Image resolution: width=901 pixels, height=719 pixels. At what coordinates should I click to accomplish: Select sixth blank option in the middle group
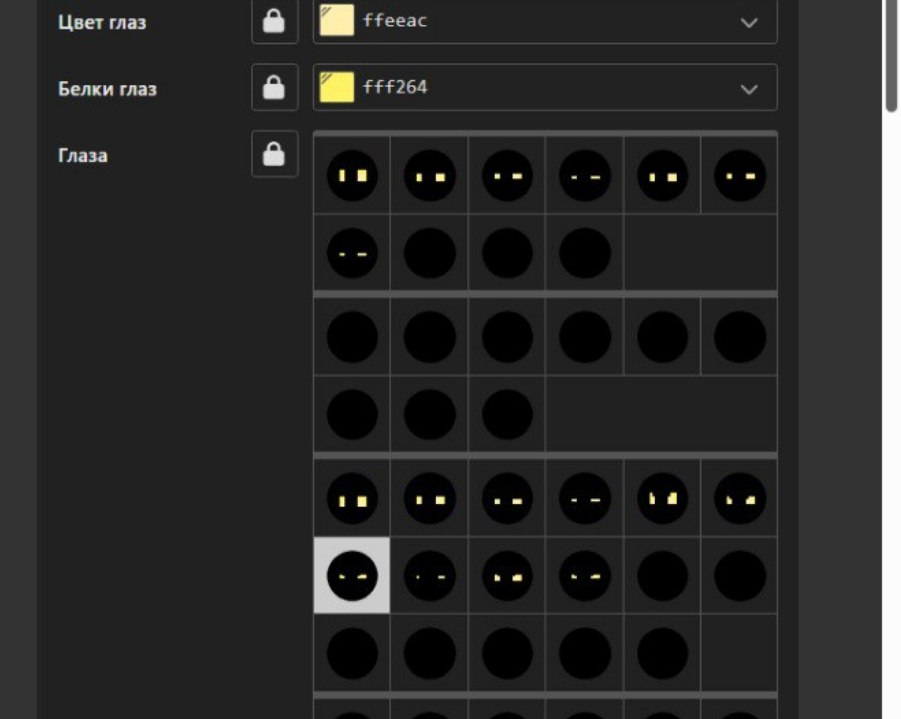coord(740,337)
